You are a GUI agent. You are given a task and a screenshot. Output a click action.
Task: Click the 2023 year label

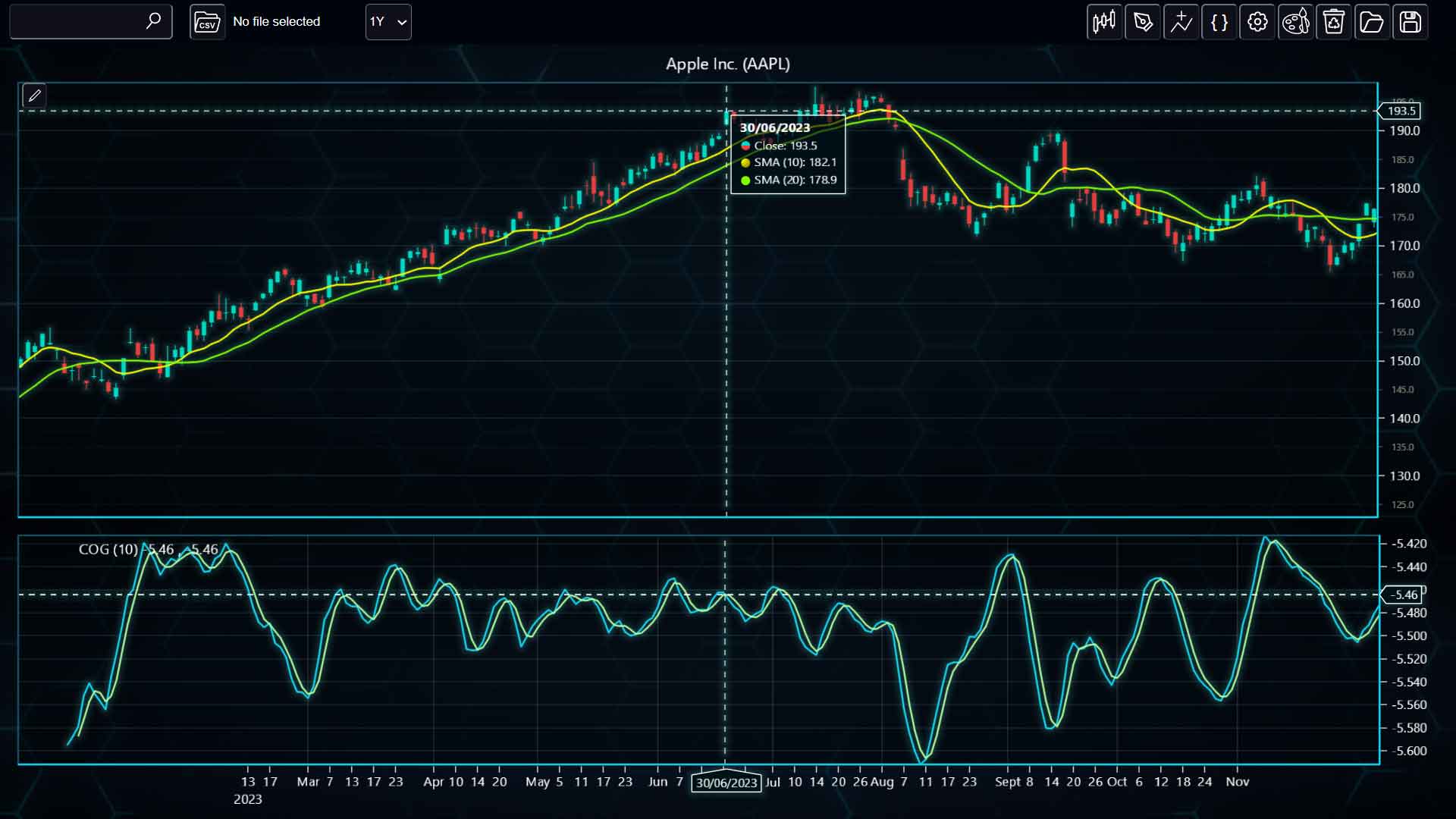247,799
